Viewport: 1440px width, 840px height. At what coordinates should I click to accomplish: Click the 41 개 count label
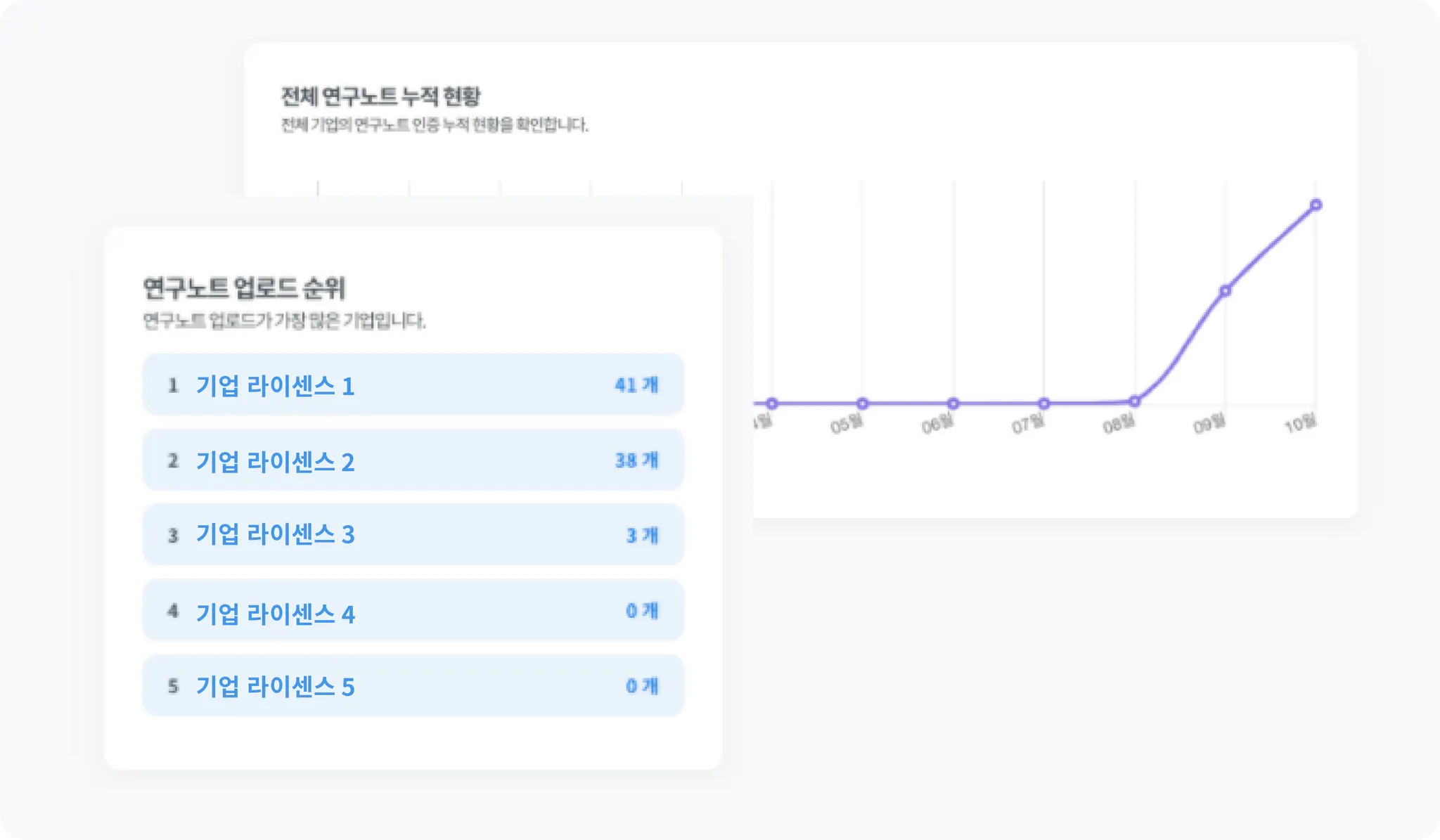coord(636,385)
